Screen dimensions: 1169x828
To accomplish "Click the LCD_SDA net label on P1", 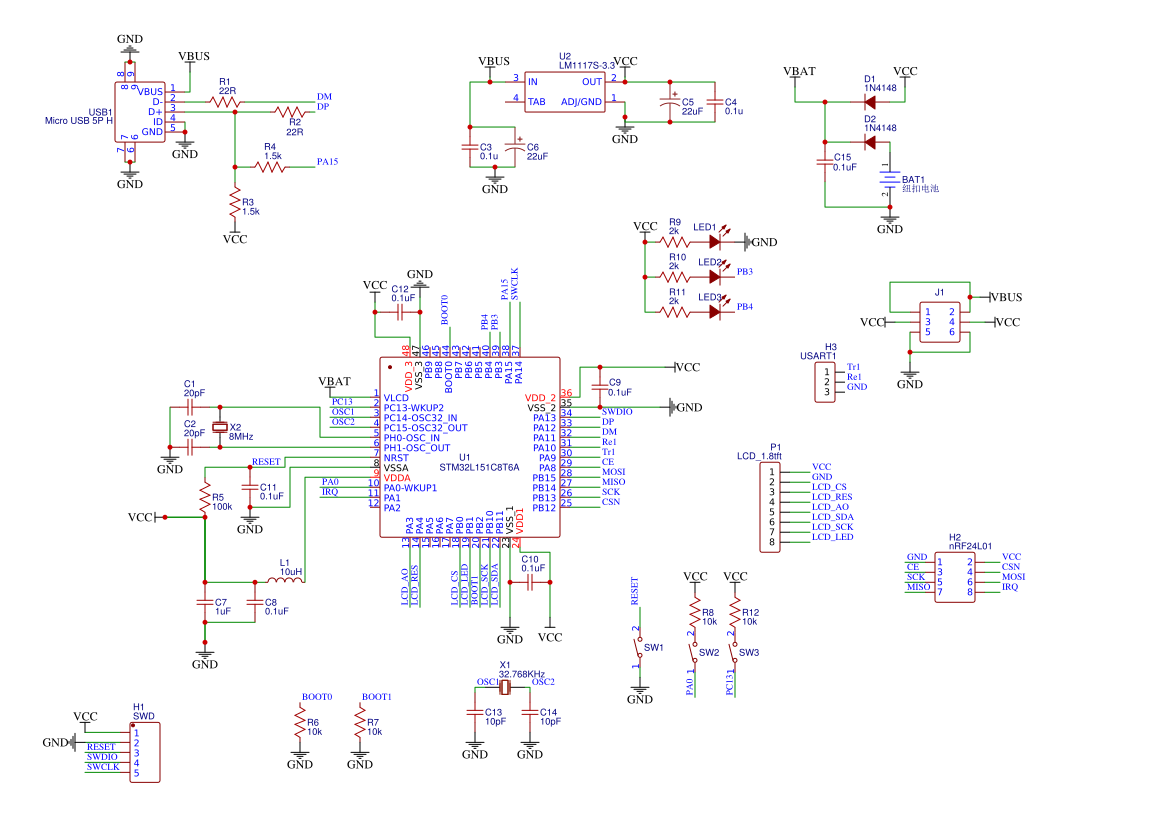I will point(833,516).
